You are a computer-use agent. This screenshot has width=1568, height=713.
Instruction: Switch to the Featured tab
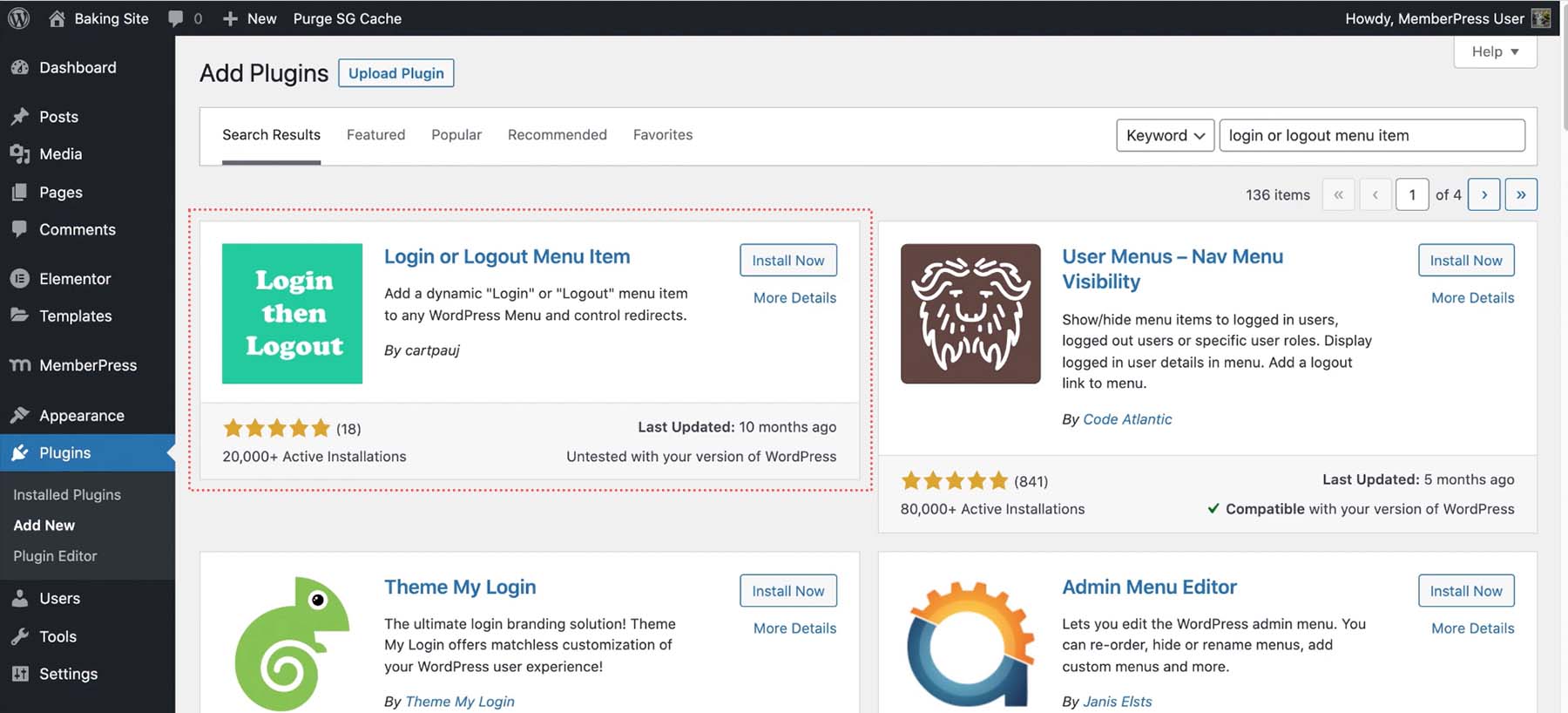[x=375, y=135]
